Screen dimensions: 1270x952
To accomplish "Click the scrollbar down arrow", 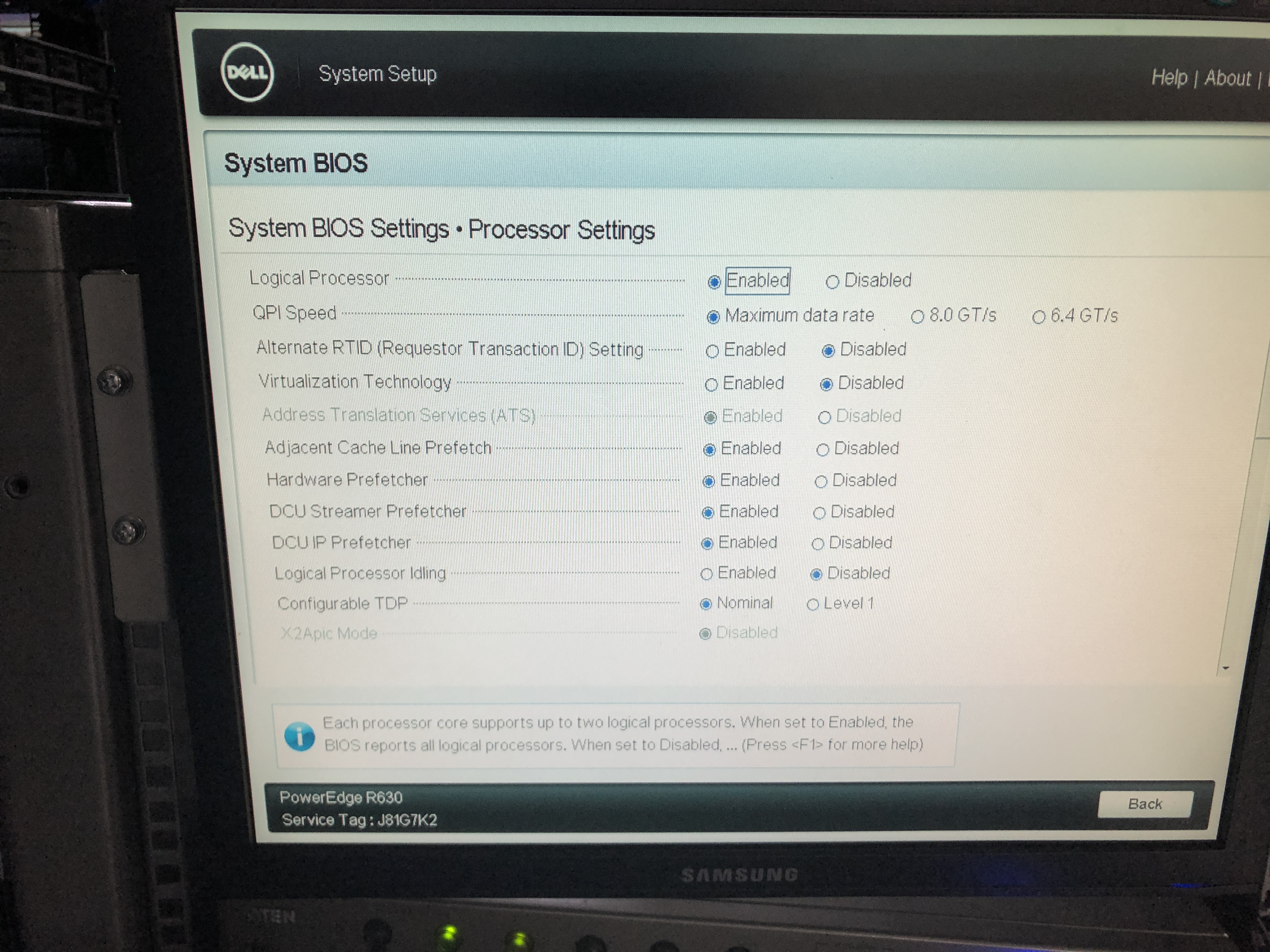I will tap(1225, 668).
